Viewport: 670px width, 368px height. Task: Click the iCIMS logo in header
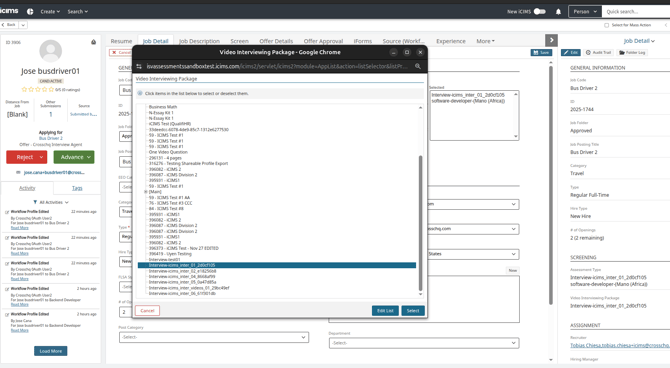9,11
